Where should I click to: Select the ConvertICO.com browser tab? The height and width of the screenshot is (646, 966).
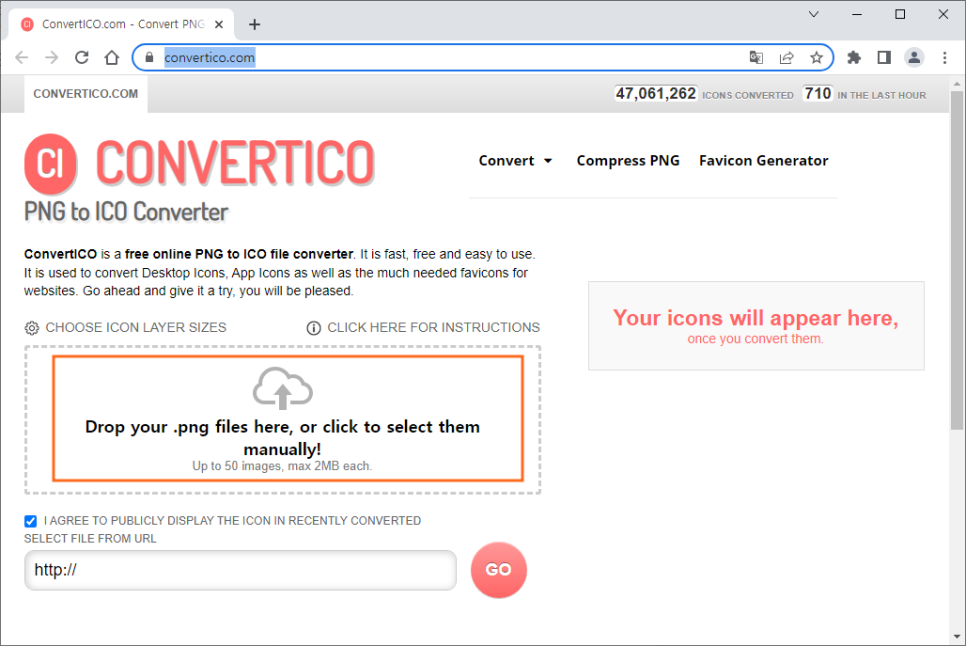121,25
